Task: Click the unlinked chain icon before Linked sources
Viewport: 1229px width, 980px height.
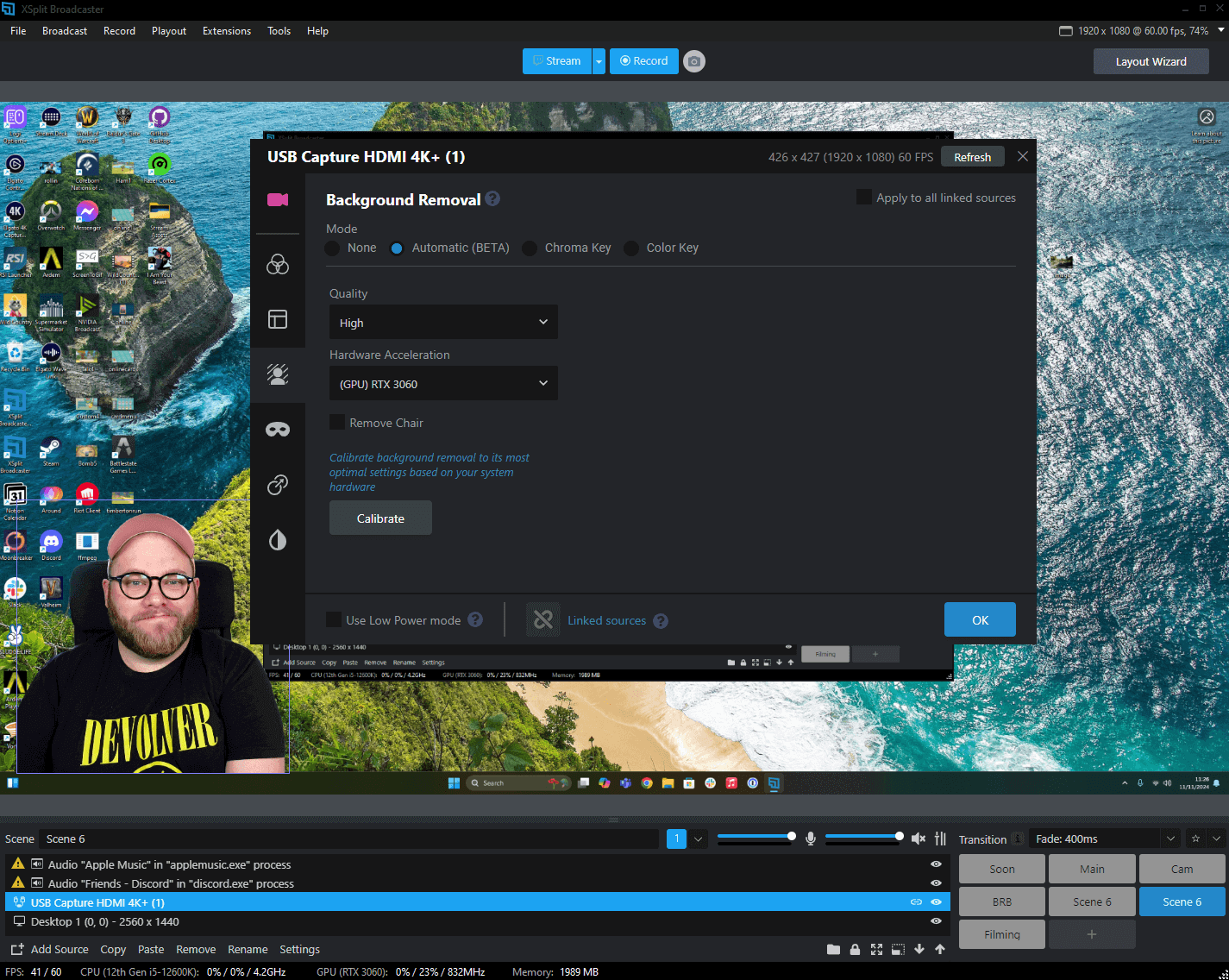Action: tap(543, 619)
